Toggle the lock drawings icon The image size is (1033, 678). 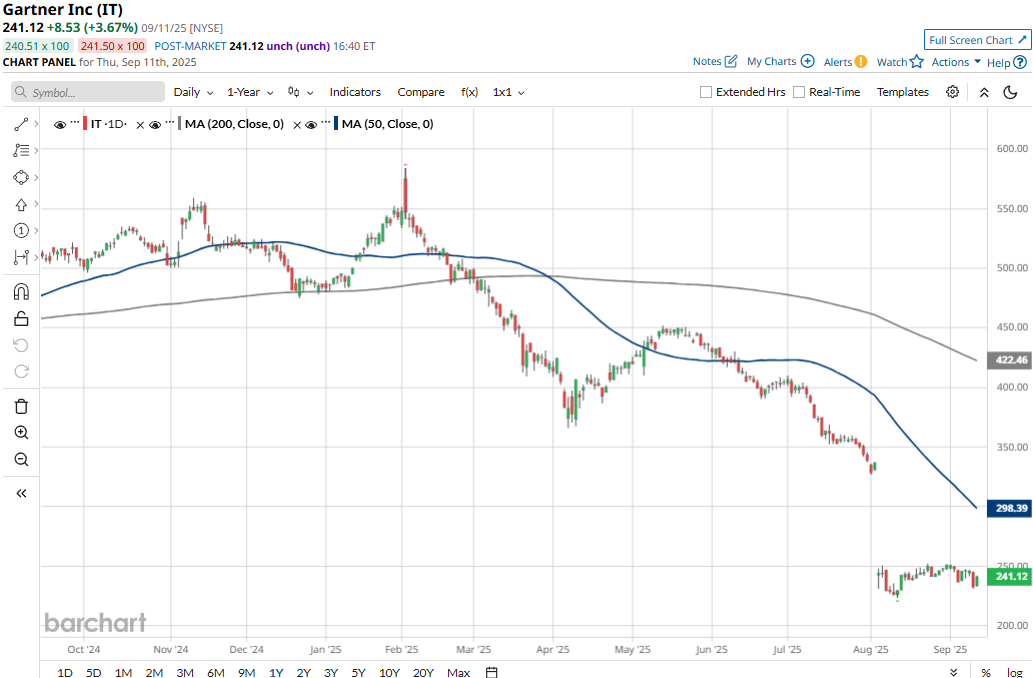pos(21,319)
